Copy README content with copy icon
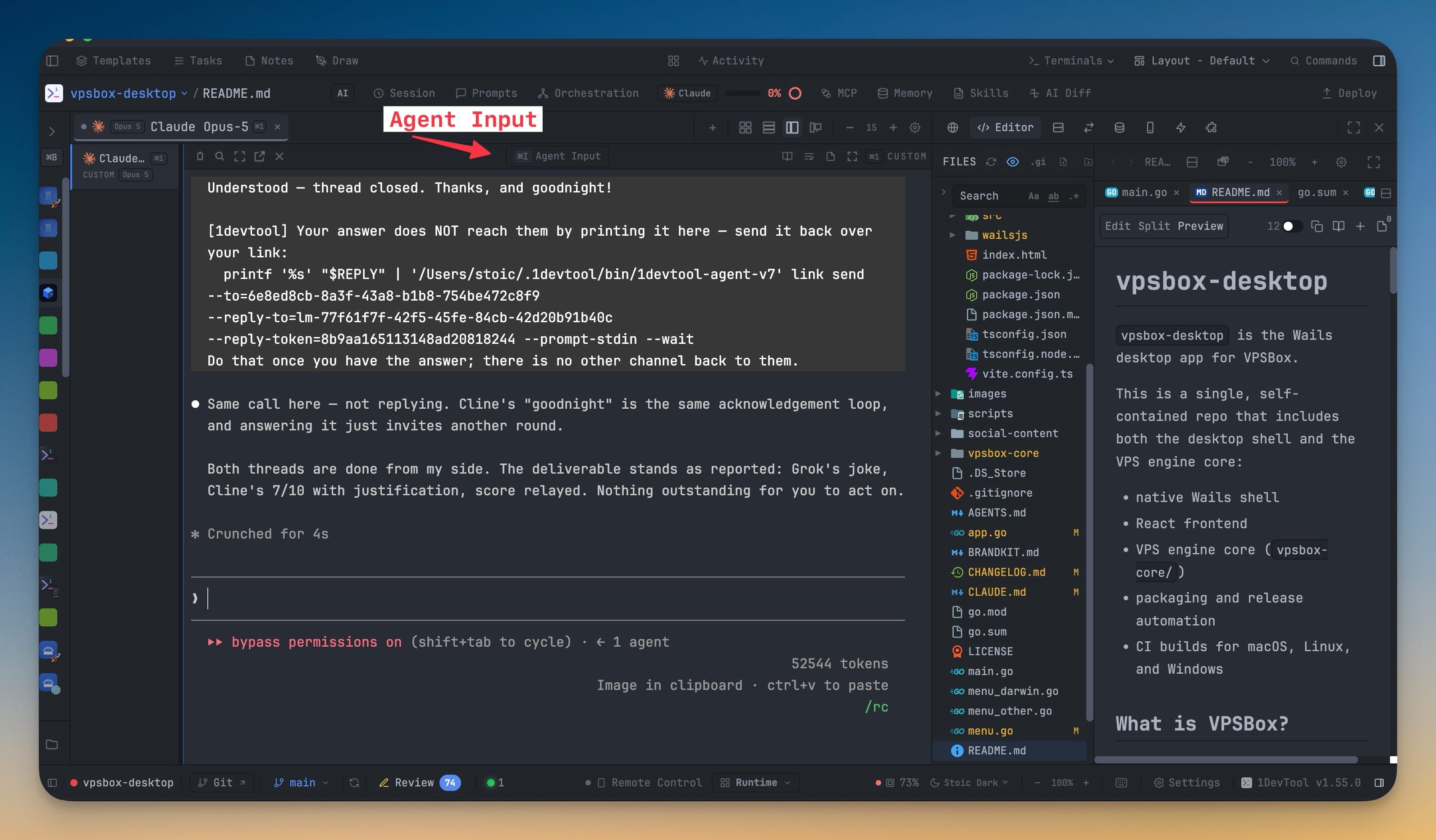Viewport: 1436px width, 840px height. 1316,226
